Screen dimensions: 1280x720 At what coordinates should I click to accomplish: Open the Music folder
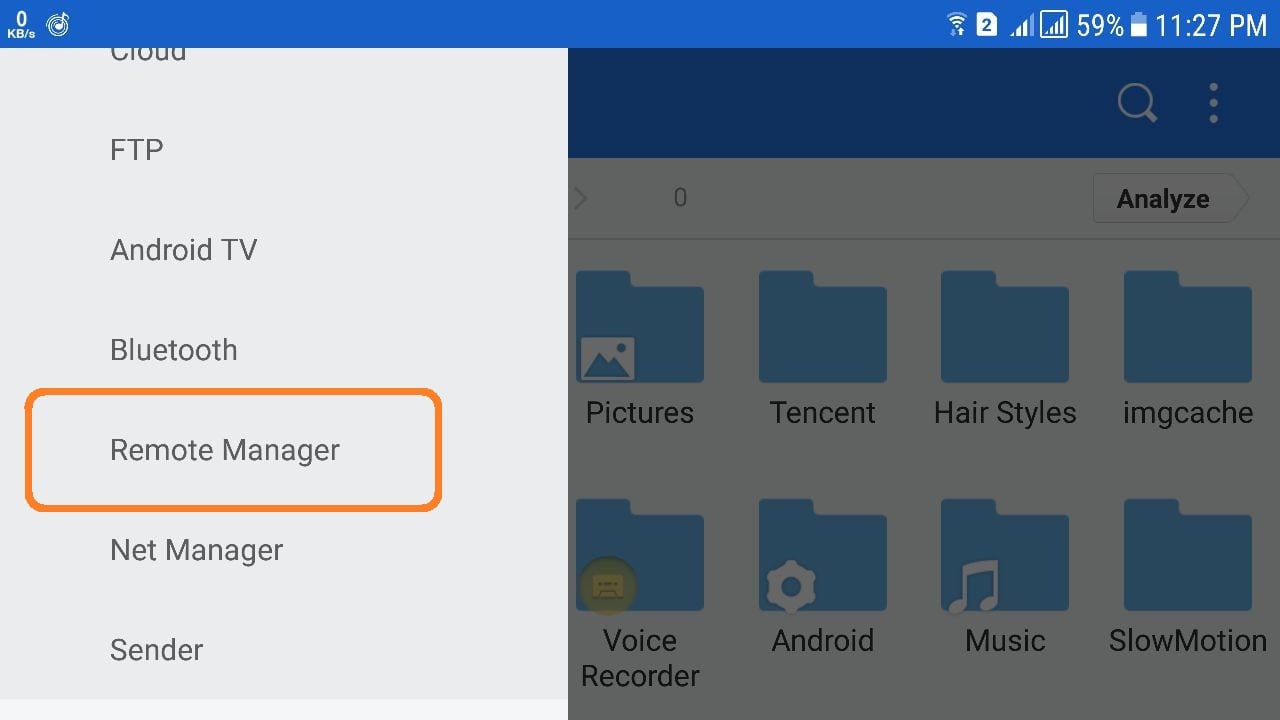click(1005, 556)
